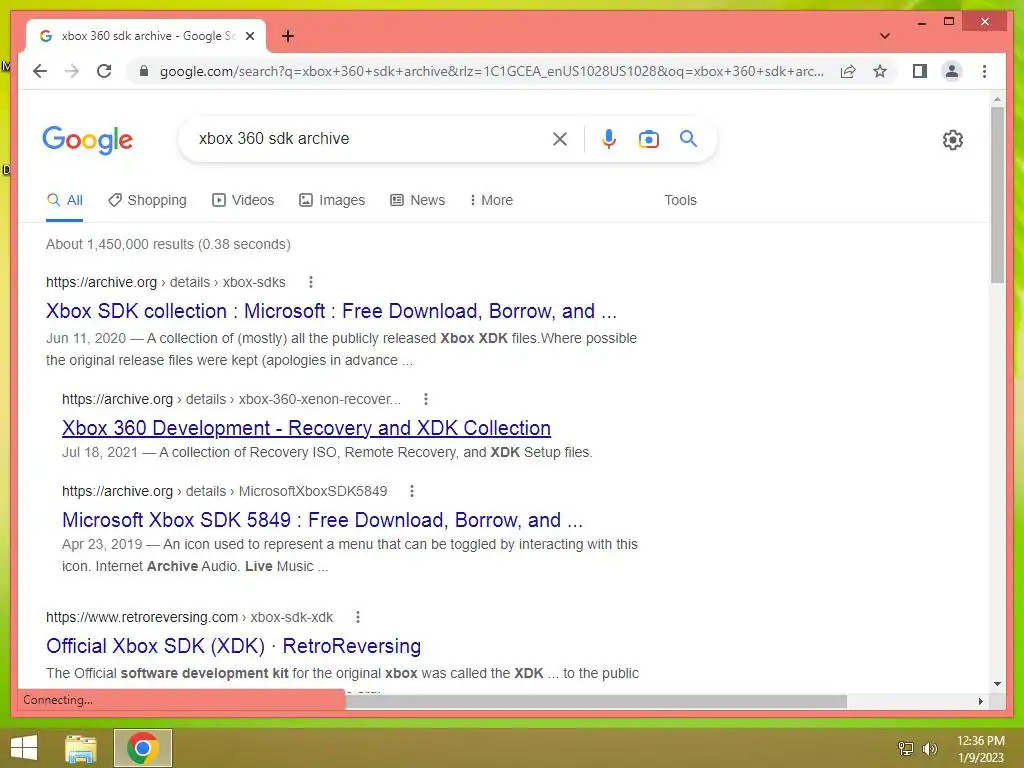Reload the current page
This screenshot has width=1024, height=768.
[x=104, y=71]
